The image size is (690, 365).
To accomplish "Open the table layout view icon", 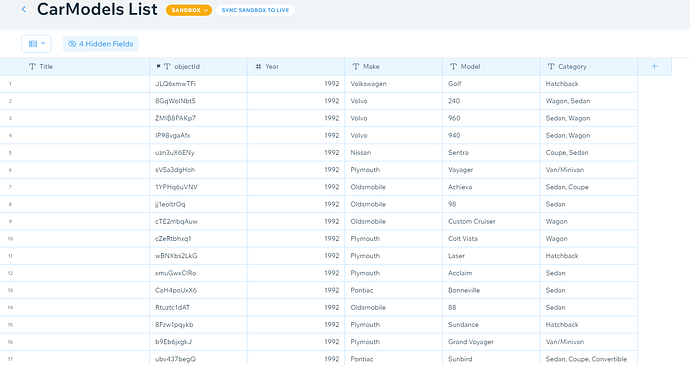I will tap(33, 44).
